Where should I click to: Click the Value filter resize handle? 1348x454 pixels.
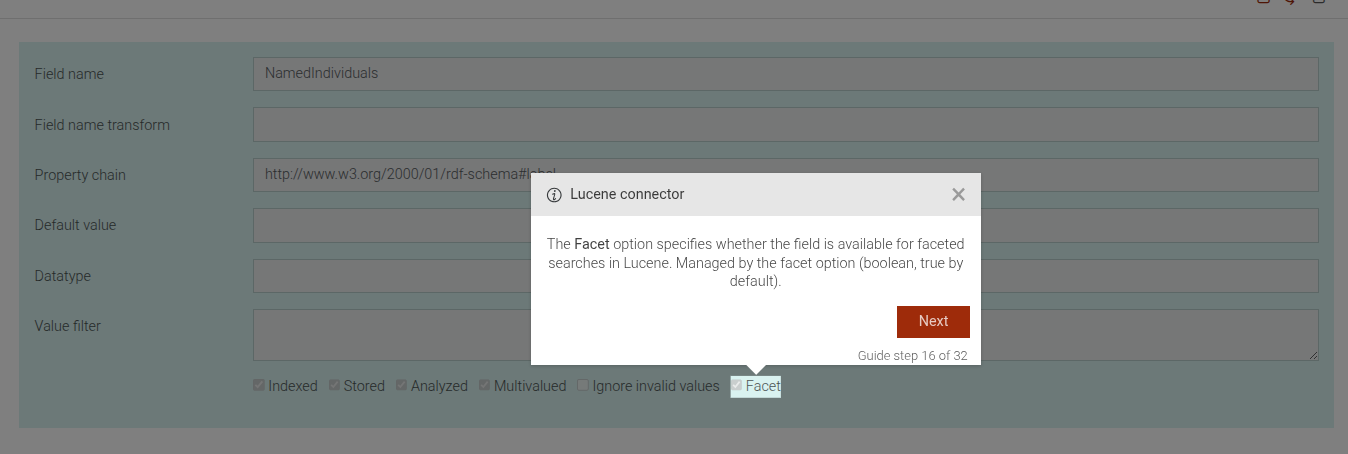1313,355
